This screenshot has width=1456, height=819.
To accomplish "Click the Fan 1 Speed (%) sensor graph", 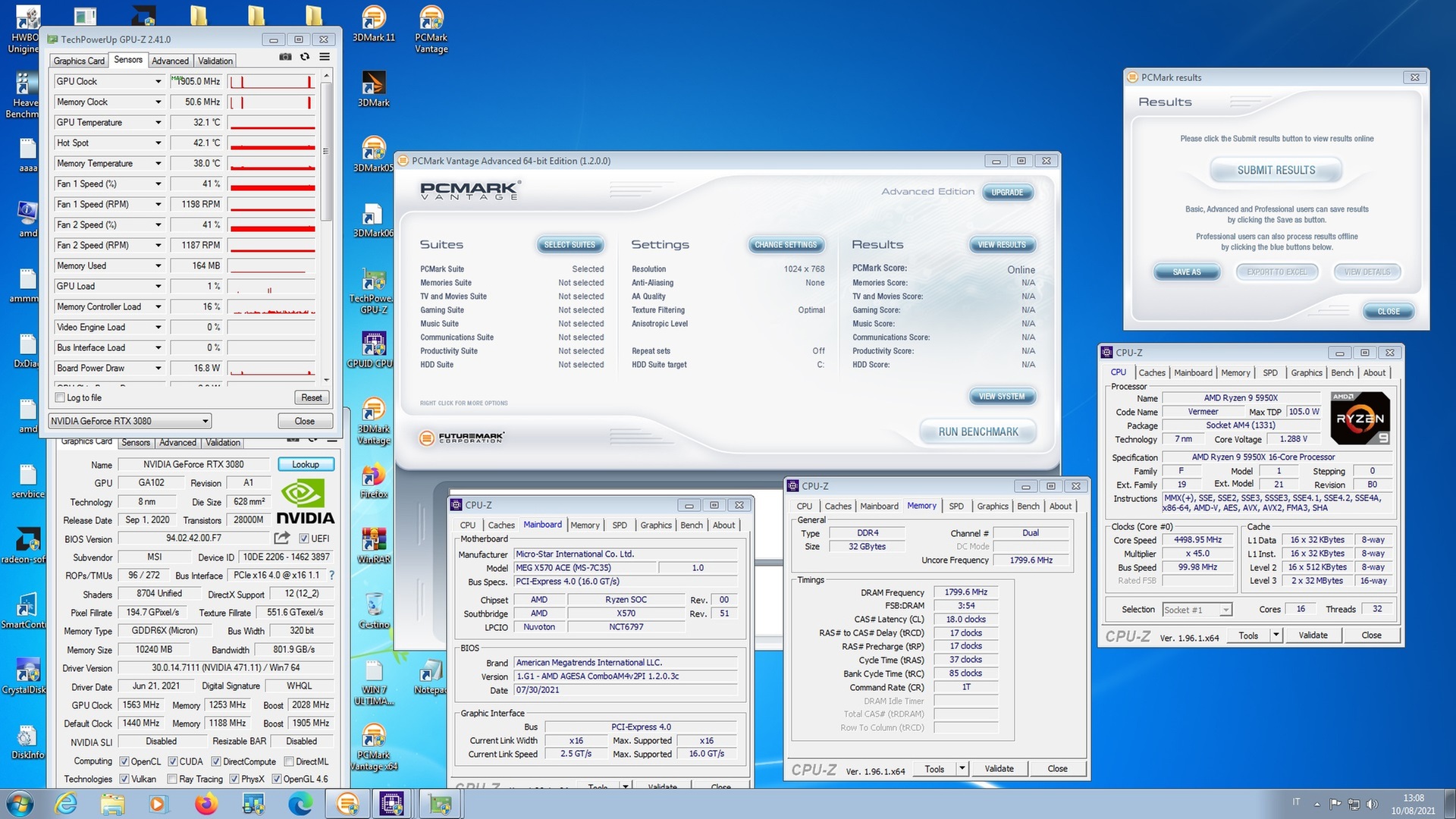I will (271, 184).
